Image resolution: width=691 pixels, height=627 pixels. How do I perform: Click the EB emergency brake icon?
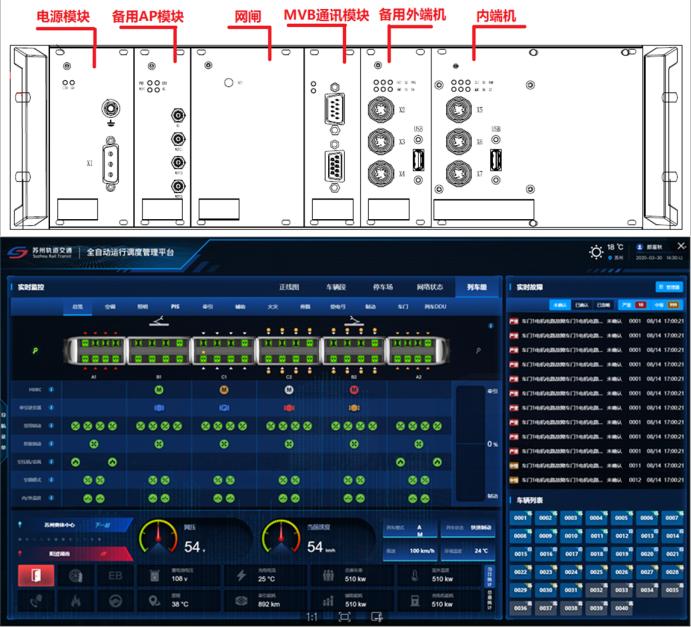tap(115, 575)
